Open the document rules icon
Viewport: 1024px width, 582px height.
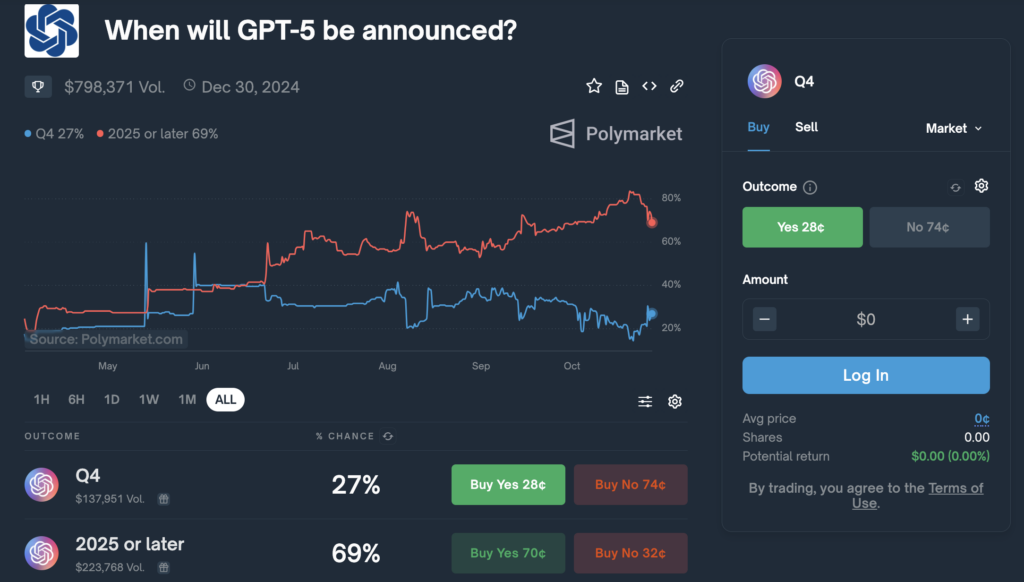pyautogui.click(x=622, y=87)
